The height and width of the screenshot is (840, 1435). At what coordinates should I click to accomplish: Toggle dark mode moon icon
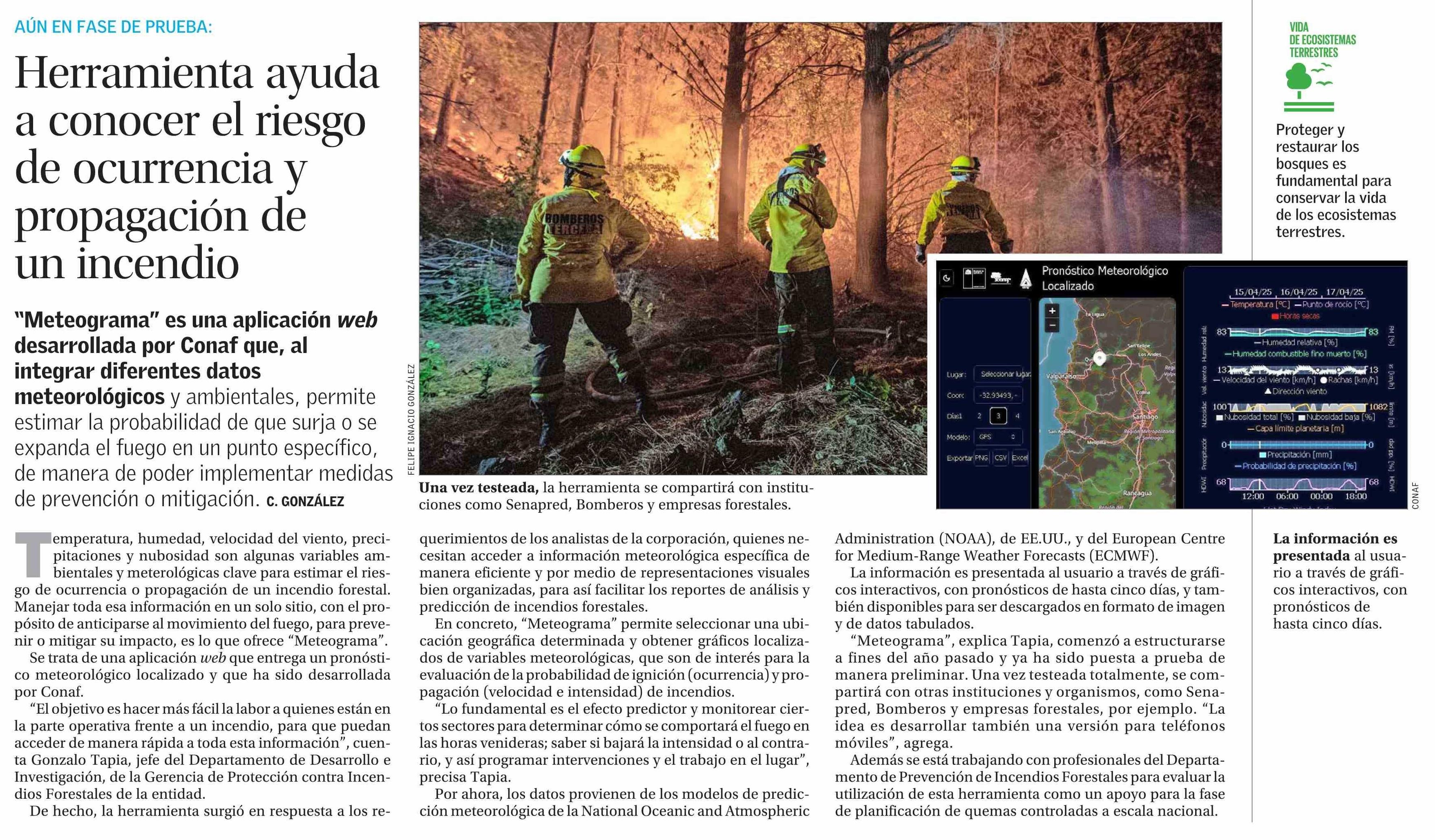946,278
